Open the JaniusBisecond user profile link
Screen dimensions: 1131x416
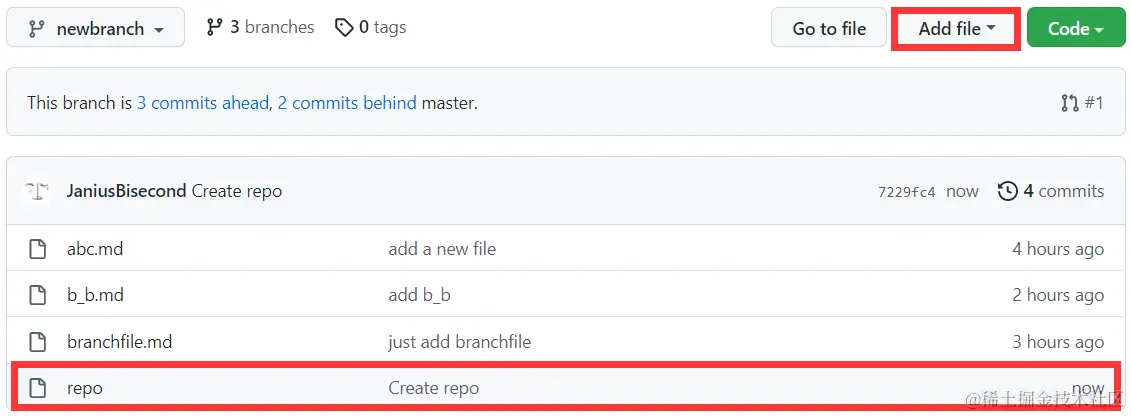(x=126, y=192)
